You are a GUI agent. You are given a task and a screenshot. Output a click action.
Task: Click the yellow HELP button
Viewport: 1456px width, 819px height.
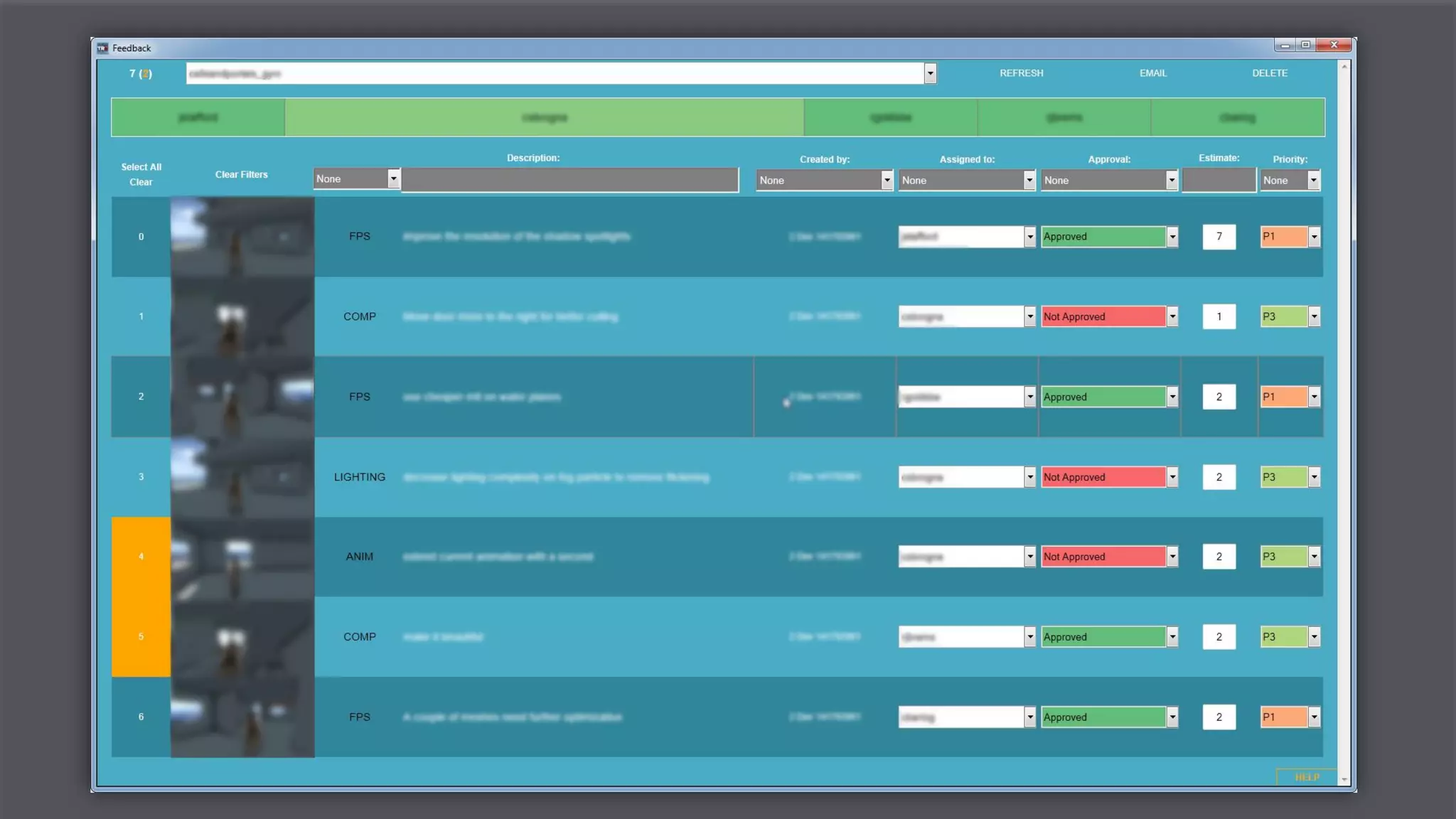pyautogui.click(x=1306, y=777)
